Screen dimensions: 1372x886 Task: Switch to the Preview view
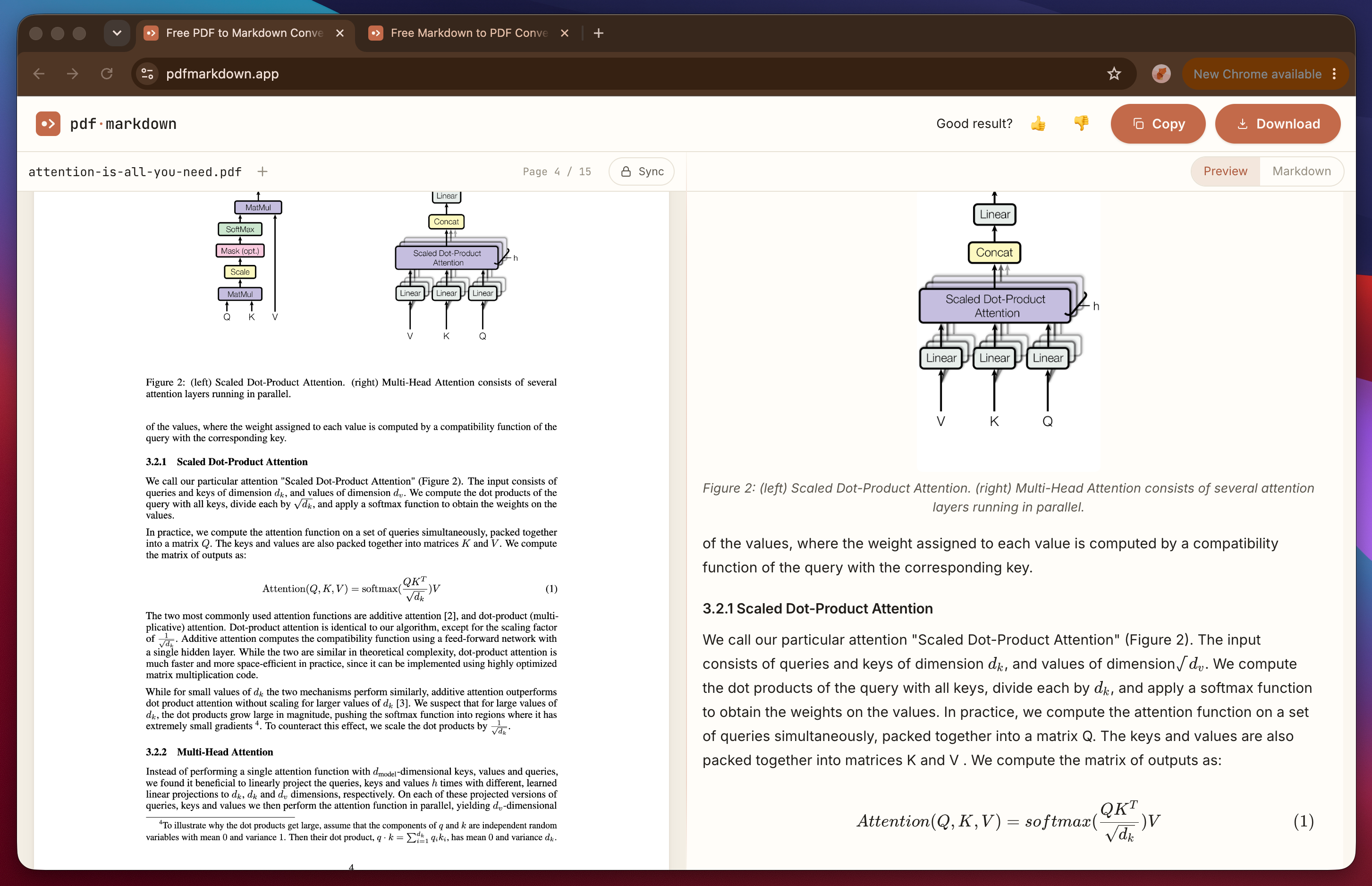coord(1225,171)
